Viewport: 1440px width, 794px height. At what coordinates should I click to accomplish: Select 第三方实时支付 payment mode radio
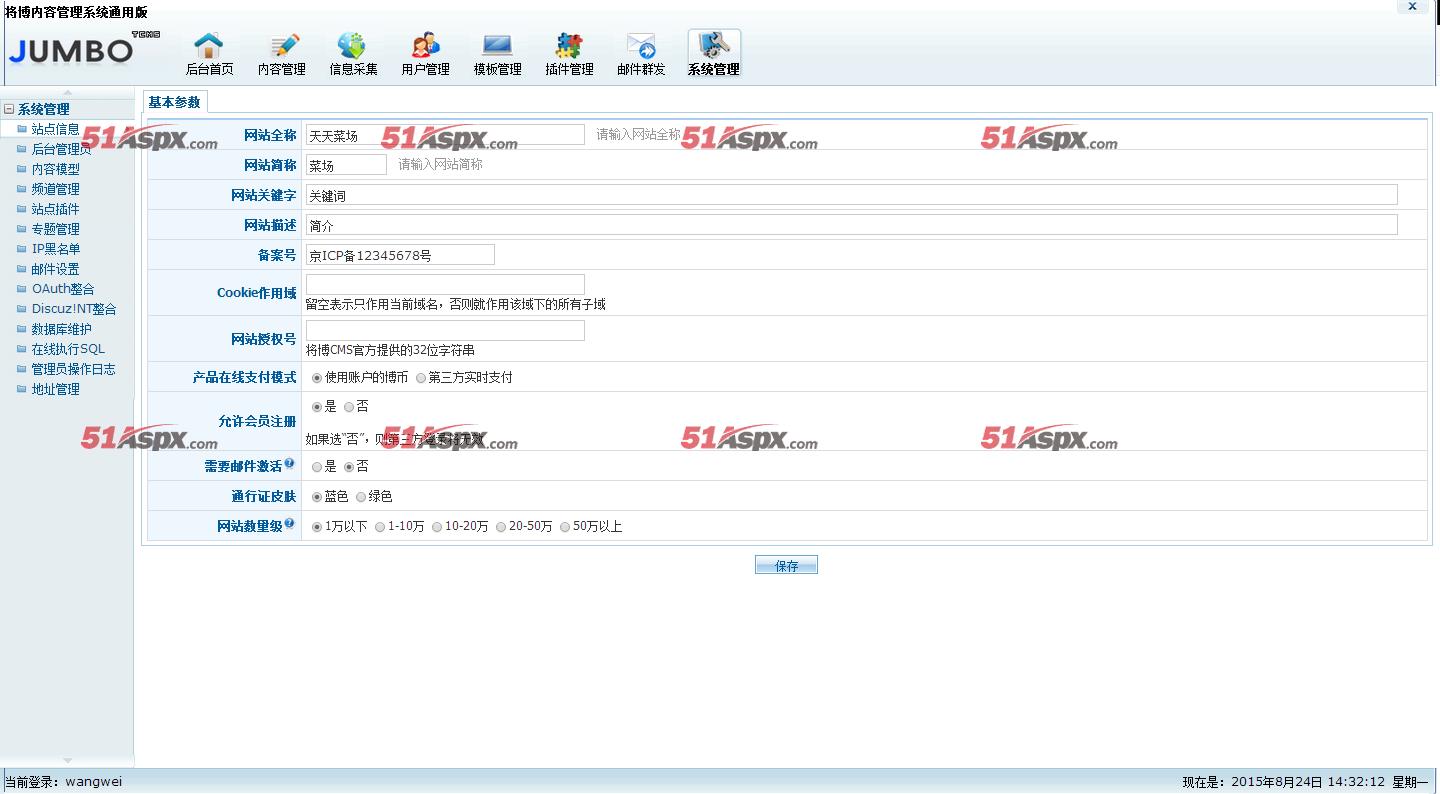[421, 378]
